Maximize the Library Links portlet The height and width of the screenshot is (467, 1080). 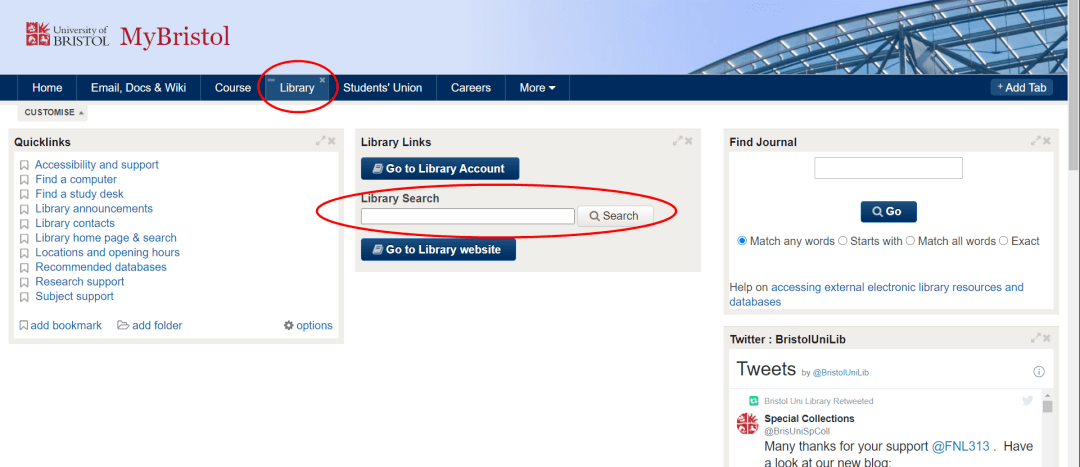click(678, 141)
